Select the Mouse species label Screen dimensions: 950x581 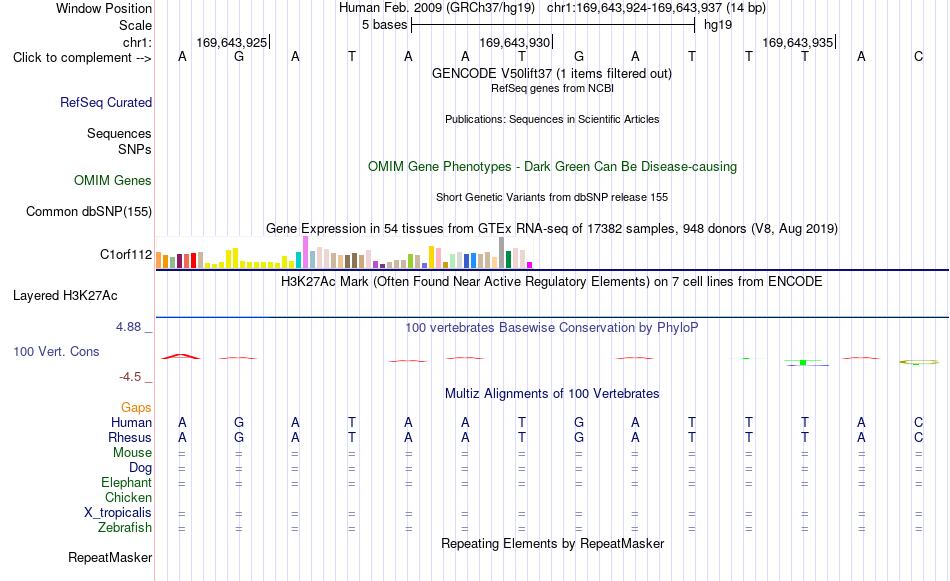point(132,453)
